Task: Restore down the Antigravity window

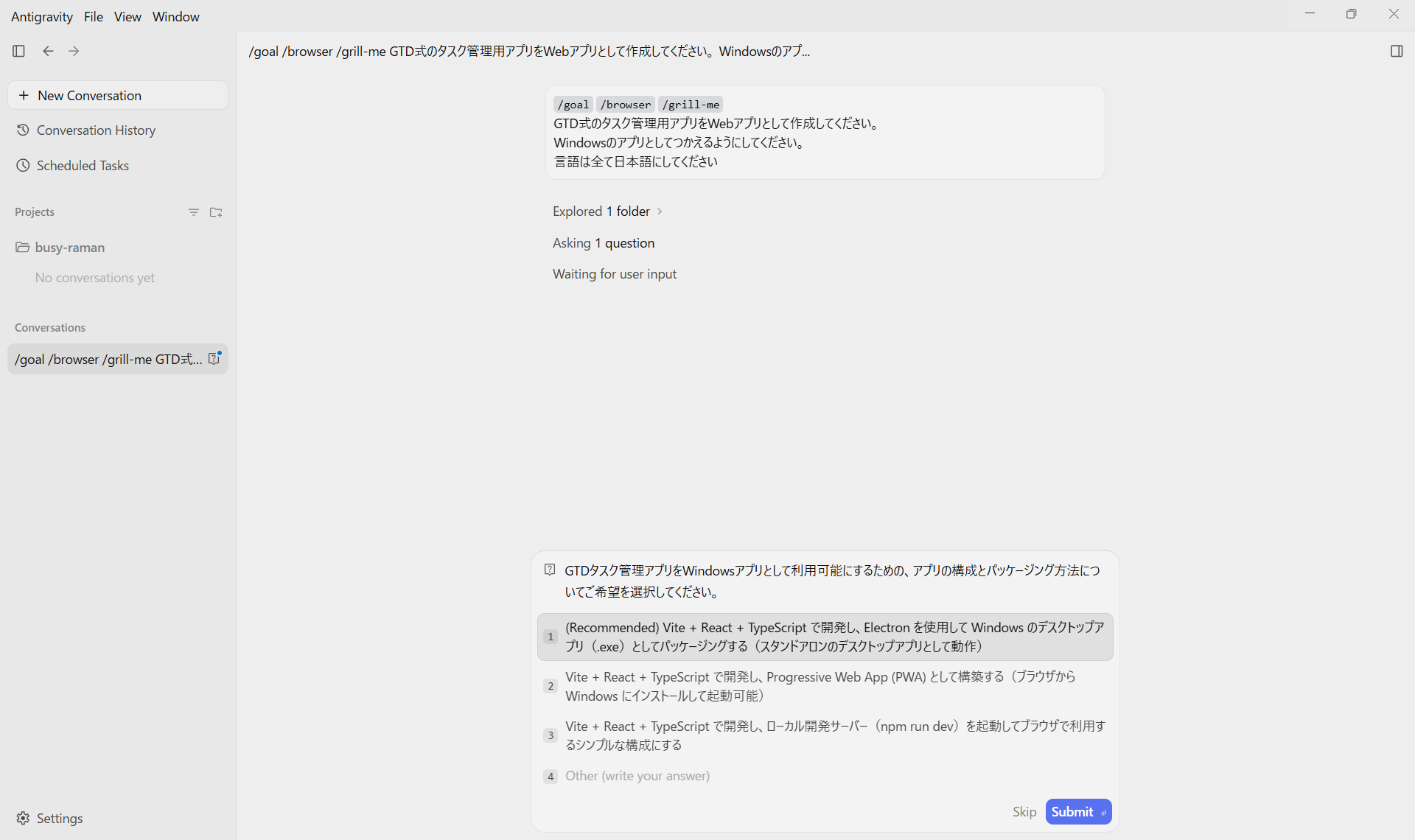Action: click(x=1351, y=13)
